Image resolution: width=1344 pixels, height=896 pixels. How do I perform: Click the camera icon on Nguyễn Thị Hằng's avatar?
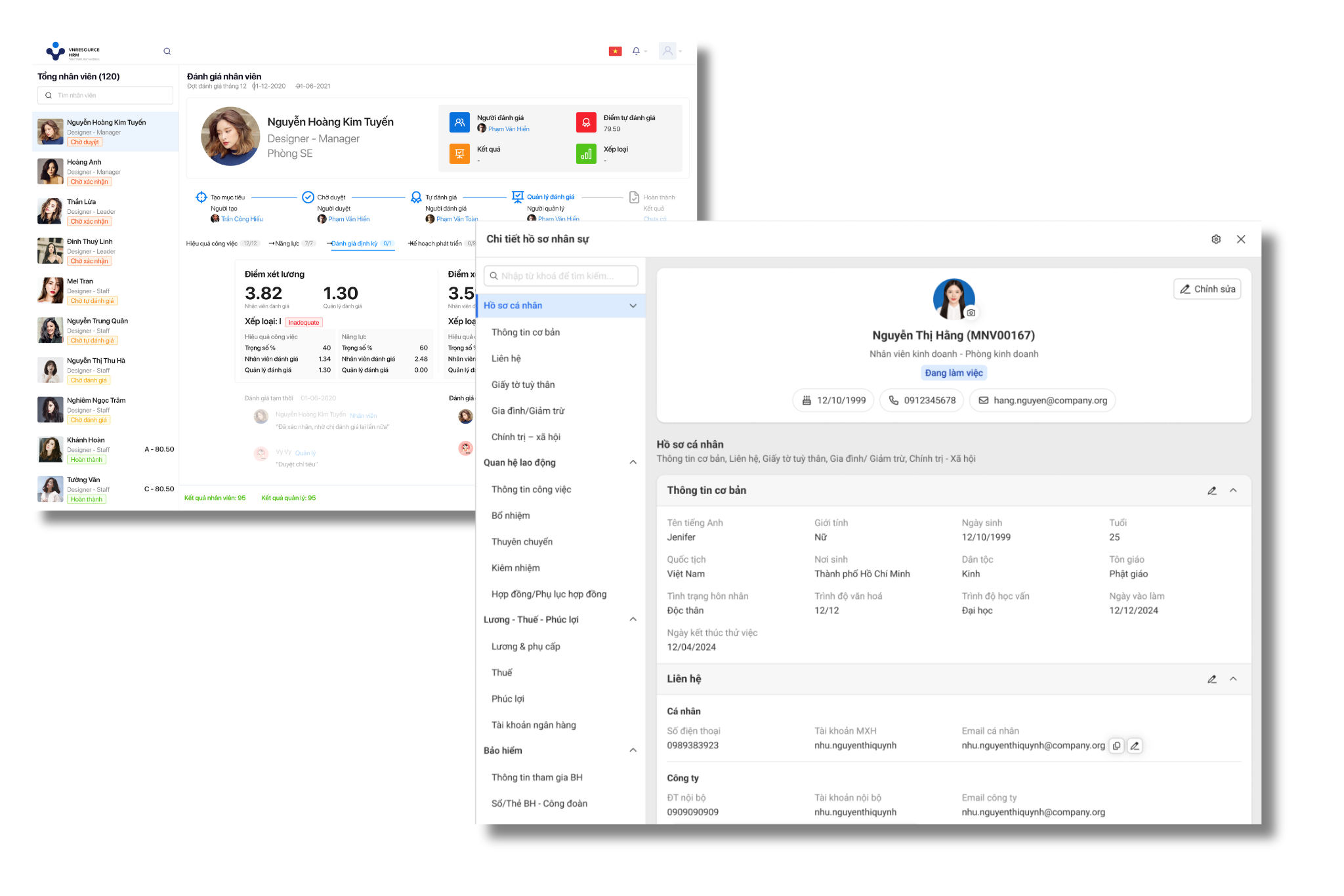(x=971, y=313)
